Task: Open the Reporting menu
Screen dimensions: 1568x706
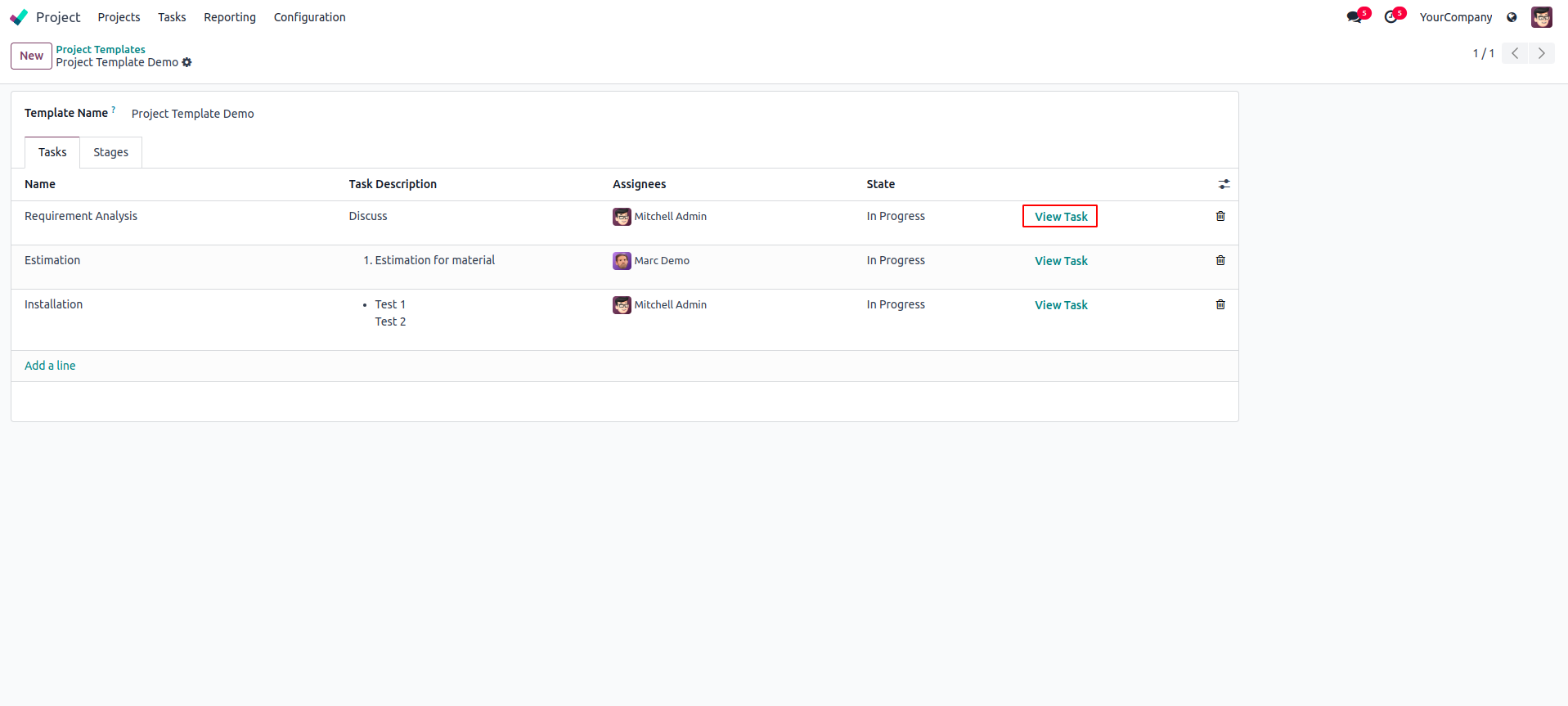Action: point(230,17)
